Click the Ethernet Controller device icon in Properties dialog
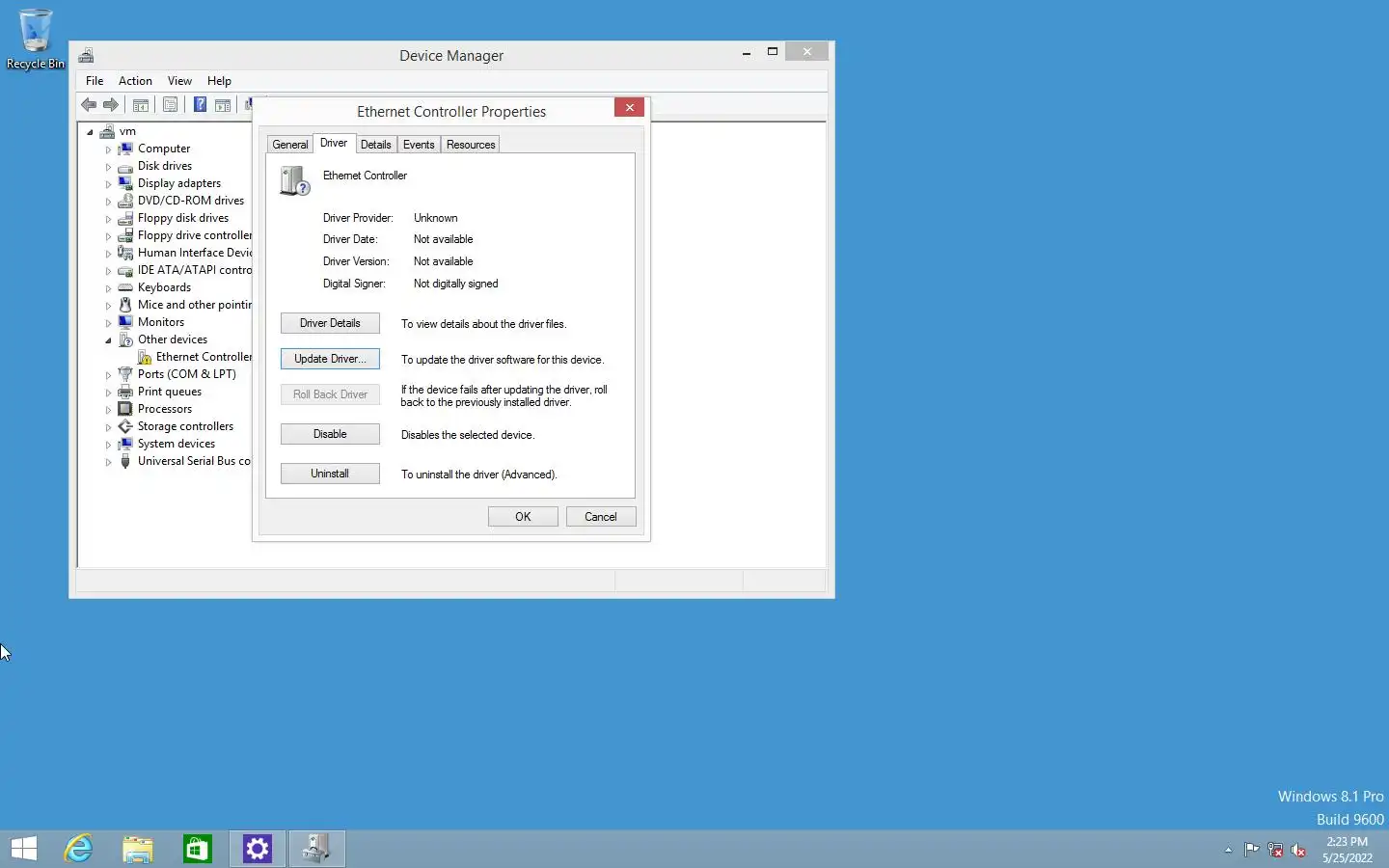This screenshot has height=868, width=1389. (294, 180)
